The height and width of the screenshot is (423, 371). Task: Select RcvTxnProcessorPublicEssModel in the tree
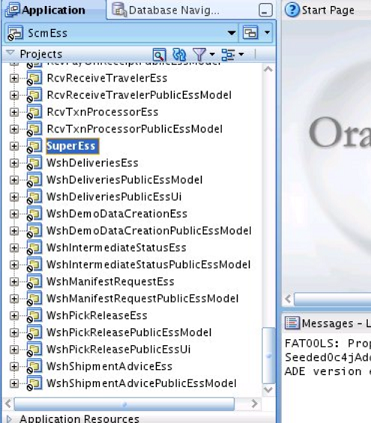[x=135, y=129]
